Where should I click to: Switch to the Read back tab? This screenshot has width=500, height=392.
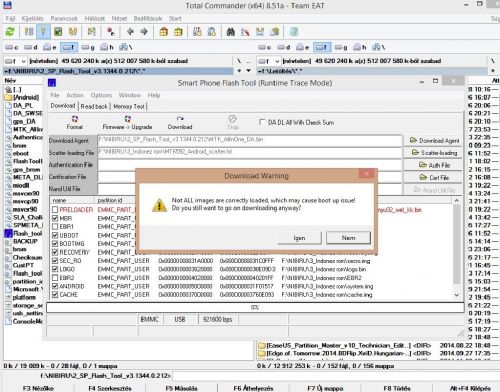point(94,106)
